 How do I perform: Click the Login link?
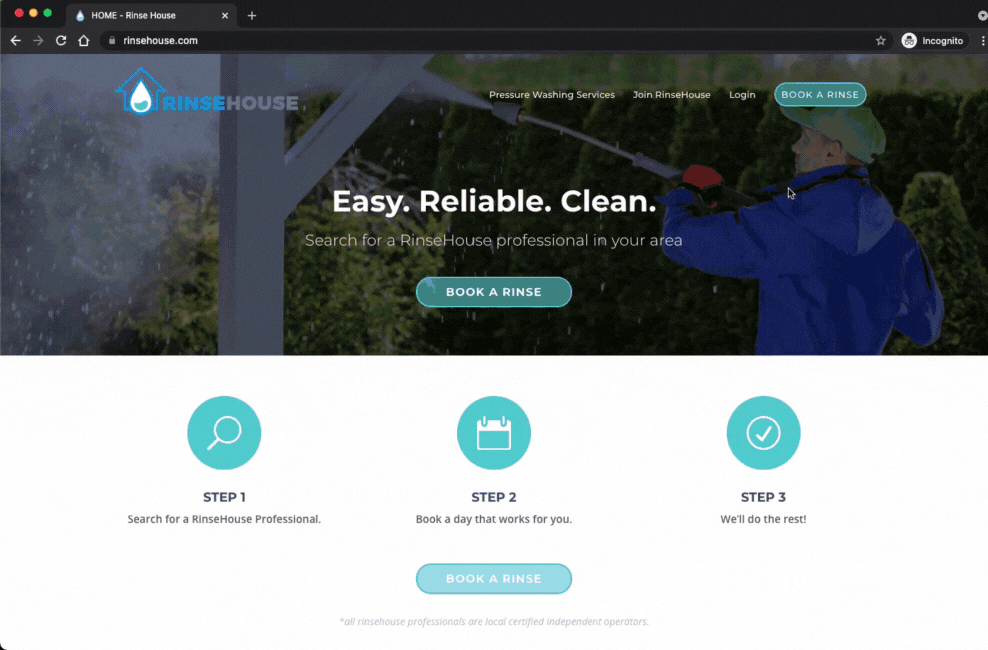point(742,95)
